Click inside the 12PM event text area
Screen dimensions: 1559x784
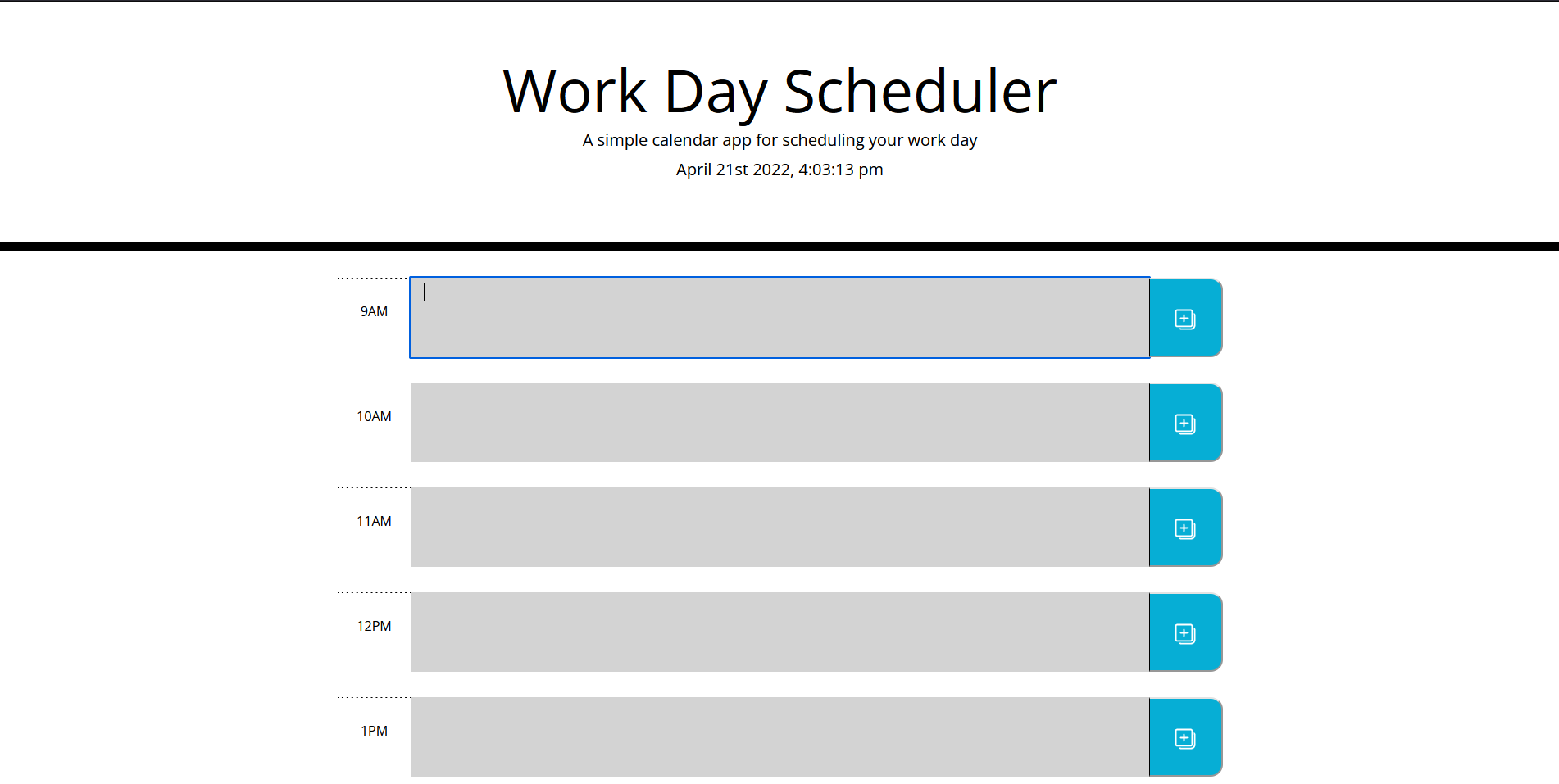[779, 632]
